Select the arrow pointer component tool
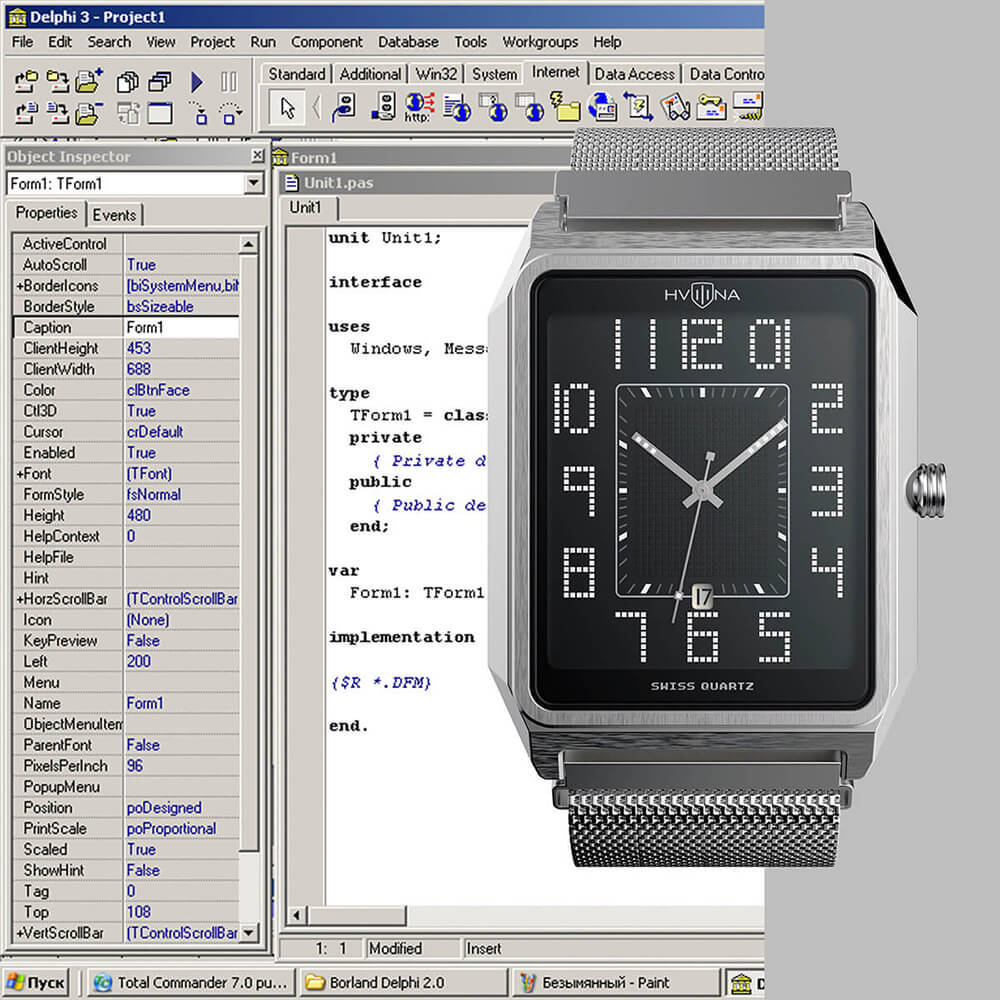Image resolution: width=1000 pixels, height=1000 pixels. coord(288,108)
